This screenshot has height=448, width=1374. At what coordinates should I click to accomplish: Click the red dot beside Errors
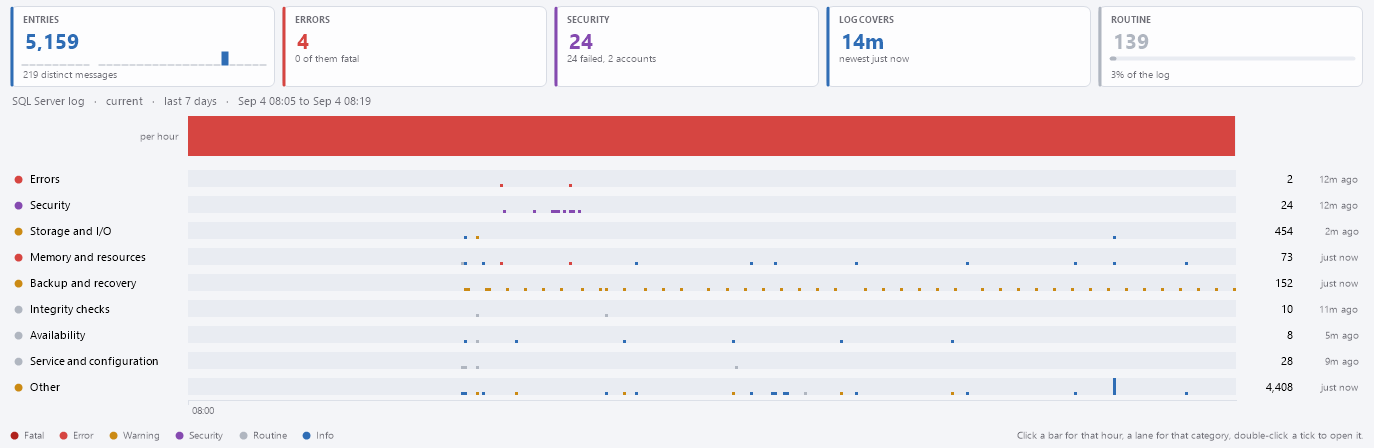[x=18, y=180]
